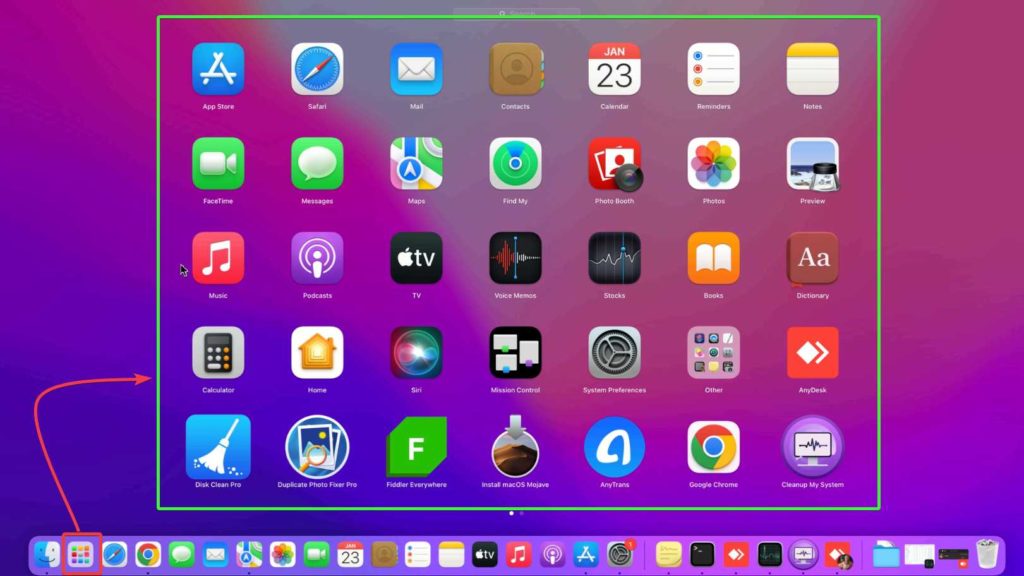Viewport: 1024px width, 576px height.
Task: Open Calendar from the Dock
Action: click(x=350, y=555)
